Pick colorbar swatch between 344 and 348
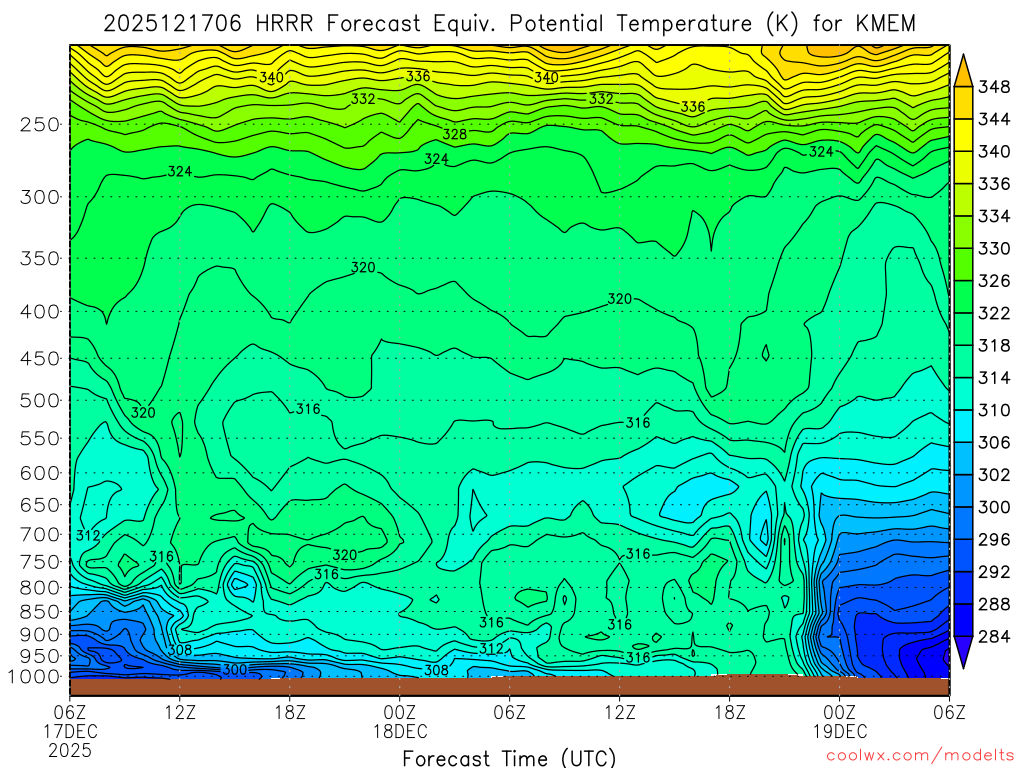This screenshot has width=1024, height=768. (x=963, y=103)
